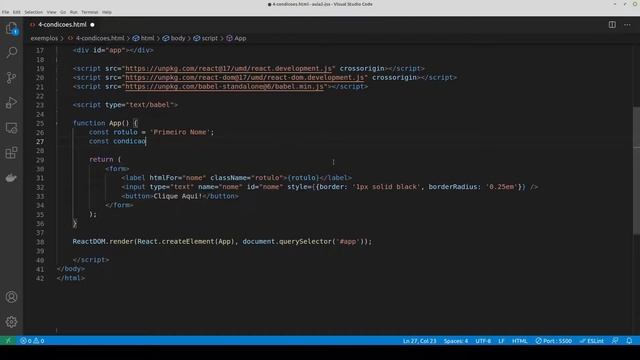Select the 4-condicoes.html editor tab
640x360 pixels.
point(62,25)
